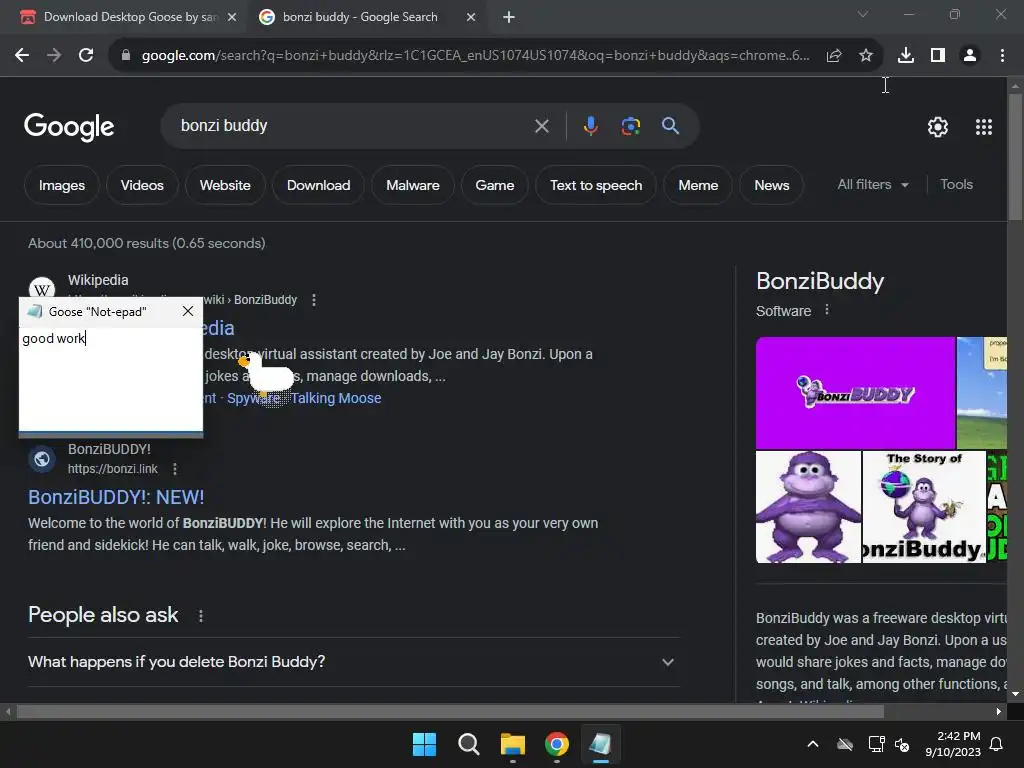Filter results by News
Screen dimensions: 1024x768
tap(772, 185)
